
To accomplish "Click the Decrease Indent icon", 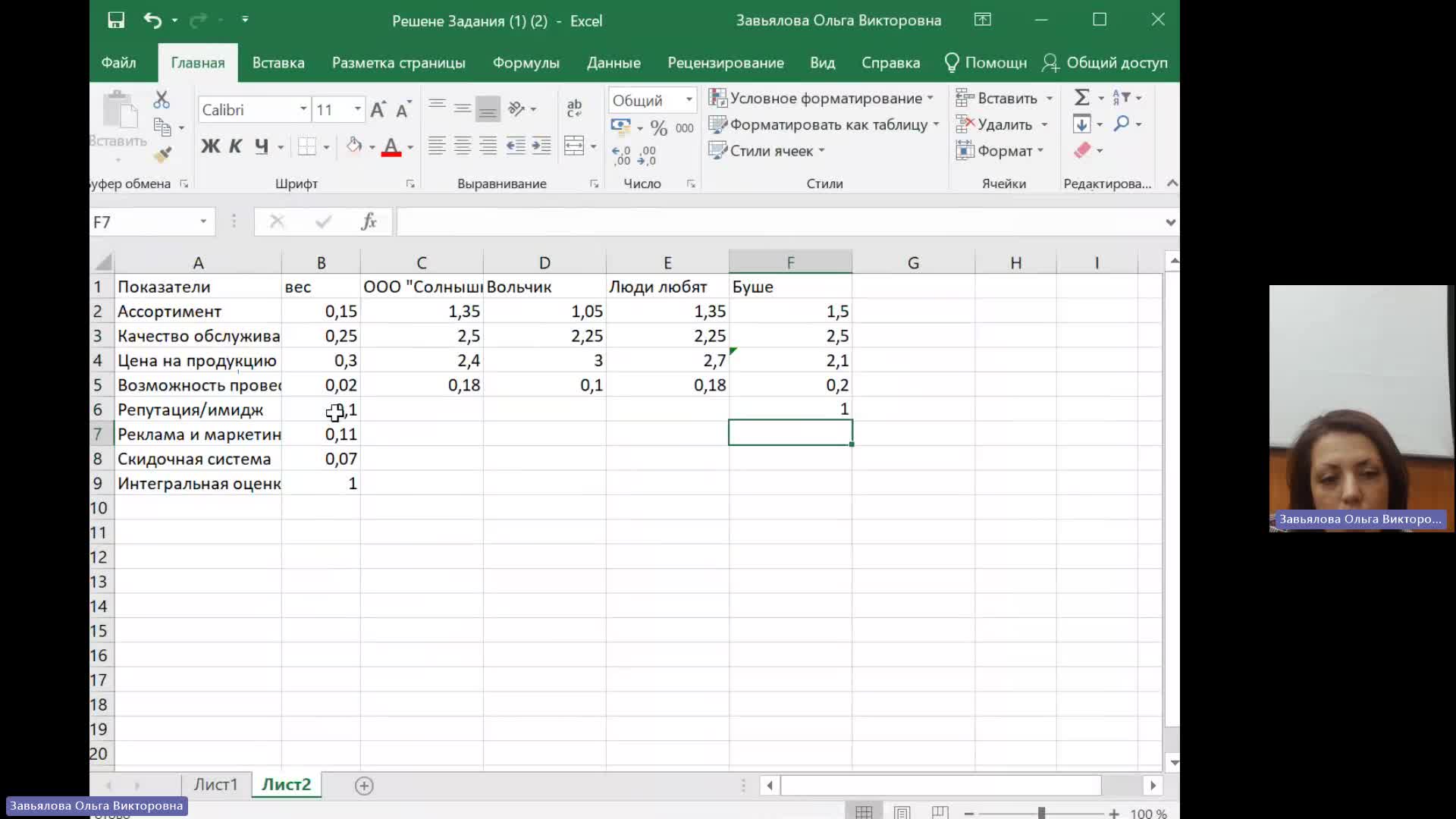I will click(516, 146).
